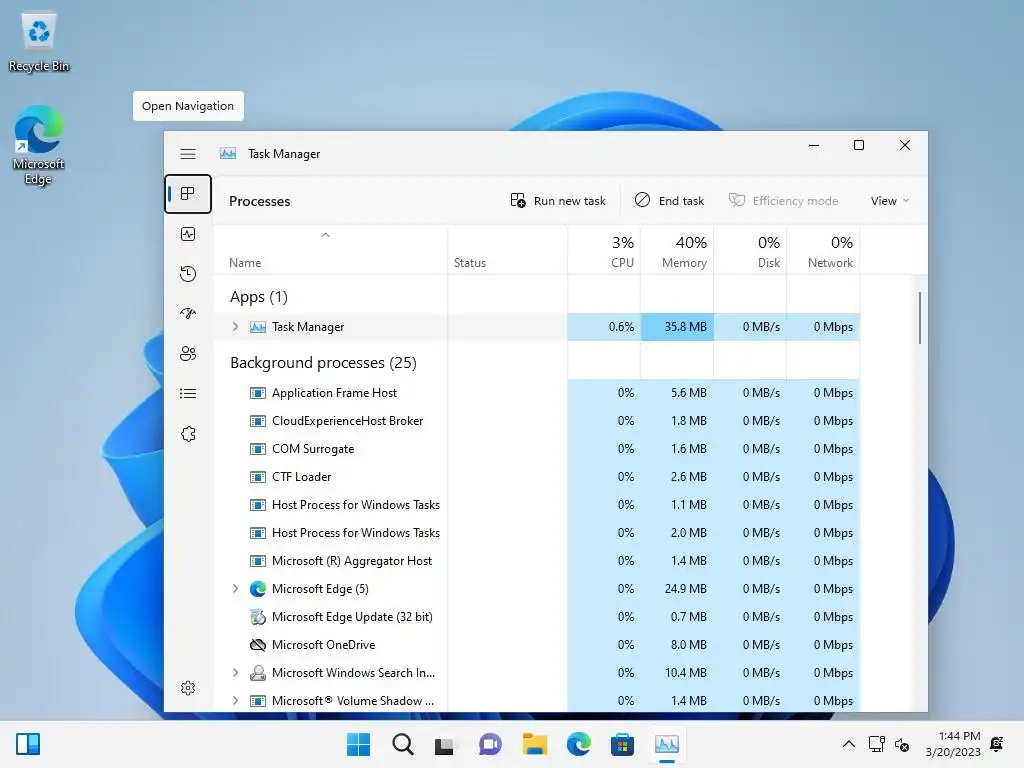Select Host Process row using 2.0 MB

(x=537, y=533)
